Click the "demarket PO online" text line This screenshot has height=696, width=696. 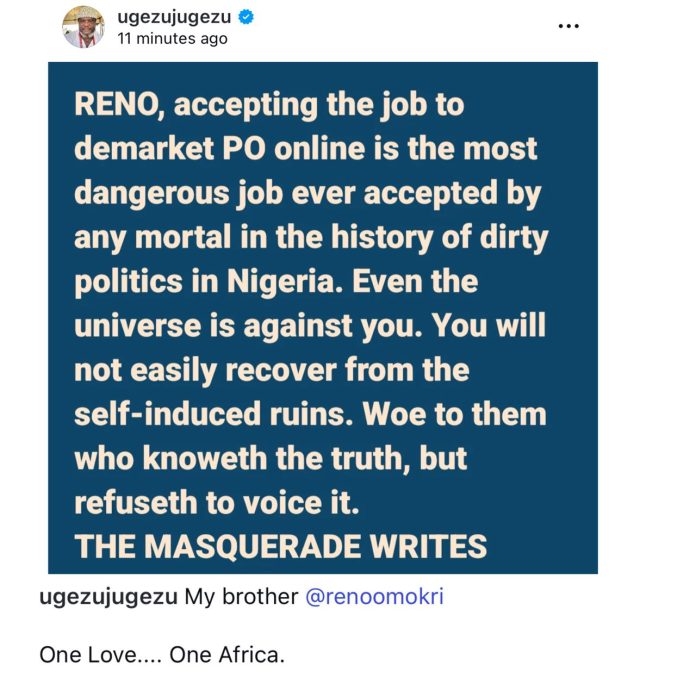pyautogui.click(x=306, y=148)
